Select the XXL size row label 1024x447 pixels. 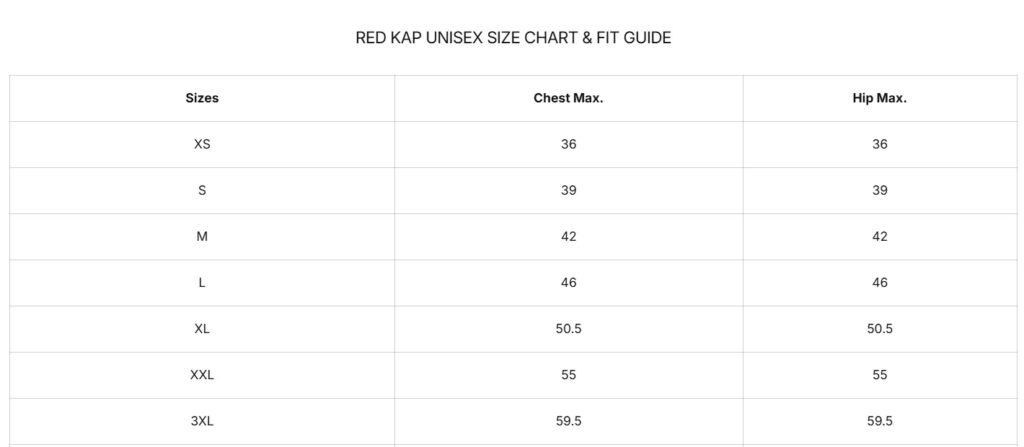[x=202, y=375]
